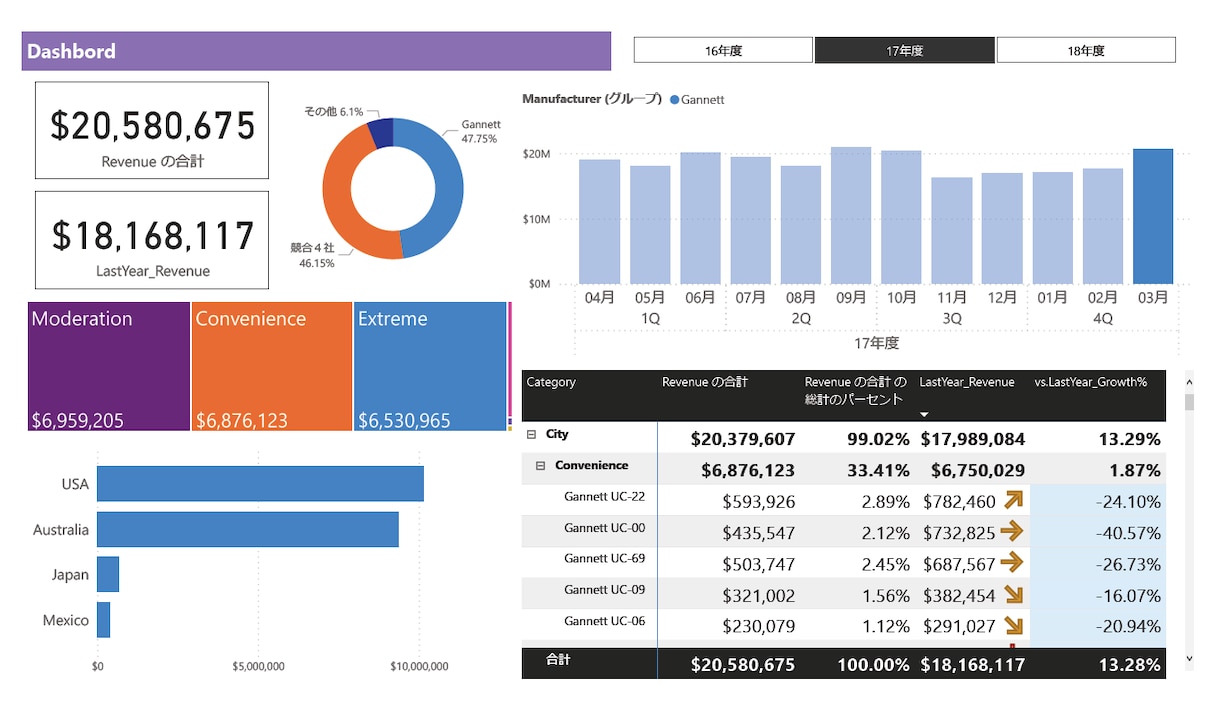The height and width of the screenshot is (705, 1220).
Task: Select the 16年度 year slicer
Action: (x=723, y=50)
